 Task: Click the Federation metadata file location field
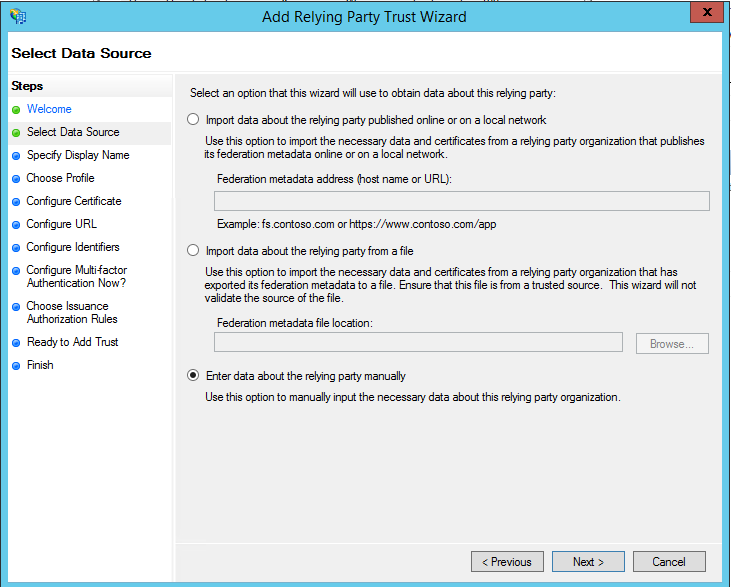[x=418, y=342]
